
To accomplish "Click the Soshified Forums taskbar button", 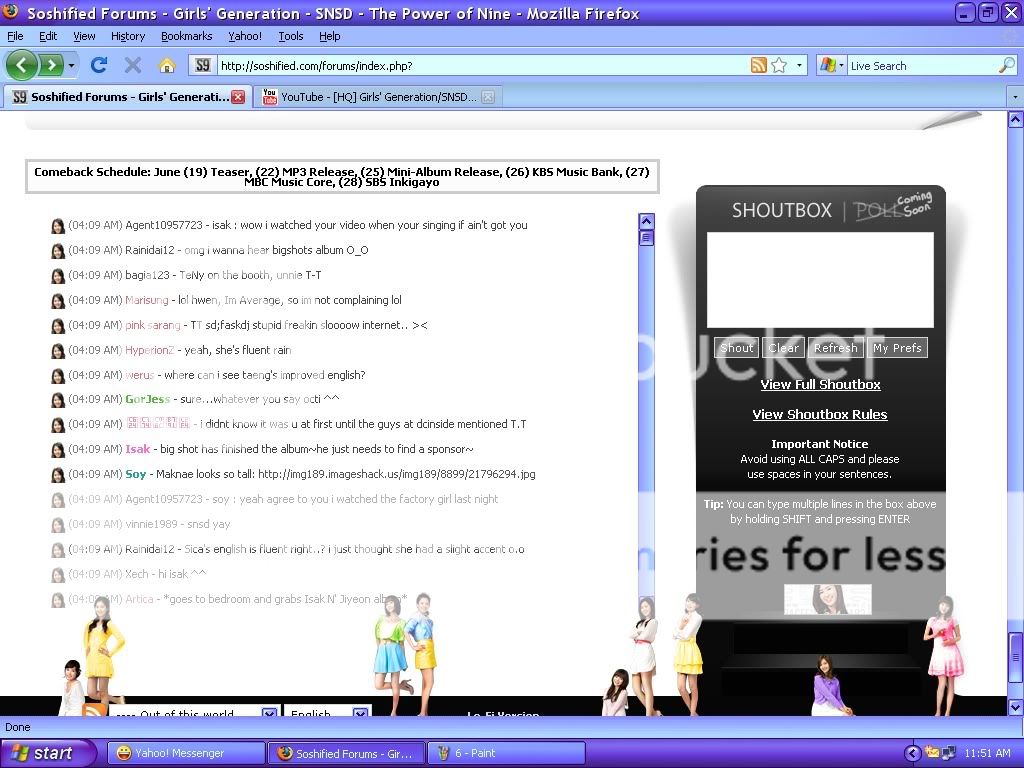I will 346,753.
